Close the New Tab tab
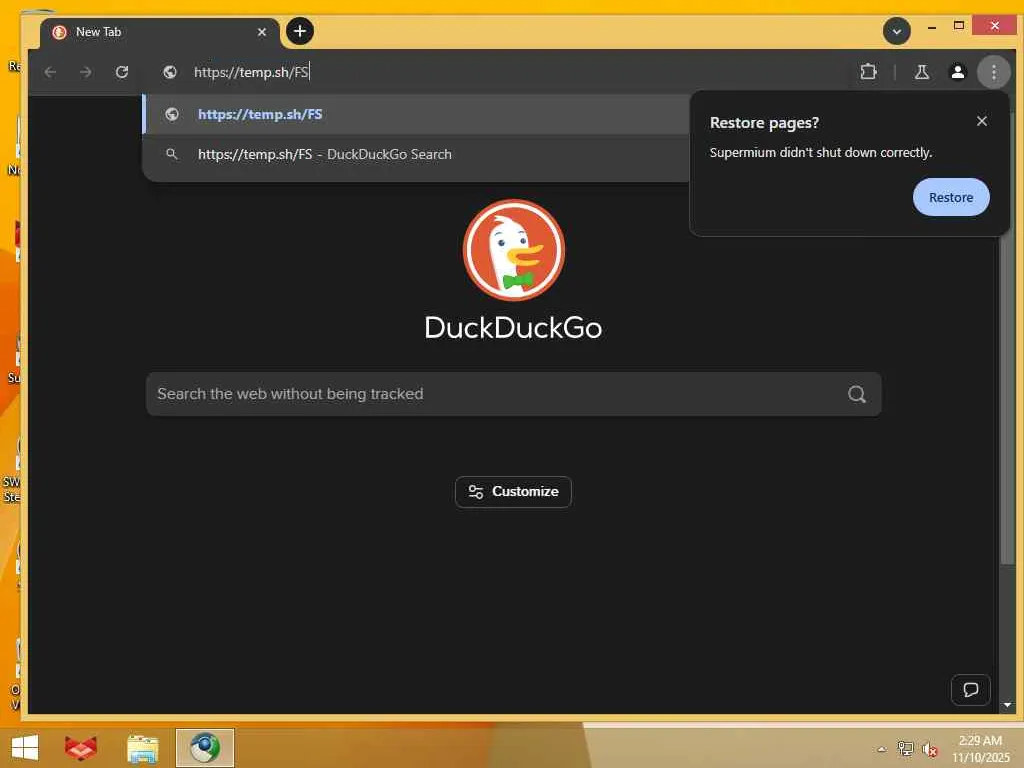 pos(262,31)
